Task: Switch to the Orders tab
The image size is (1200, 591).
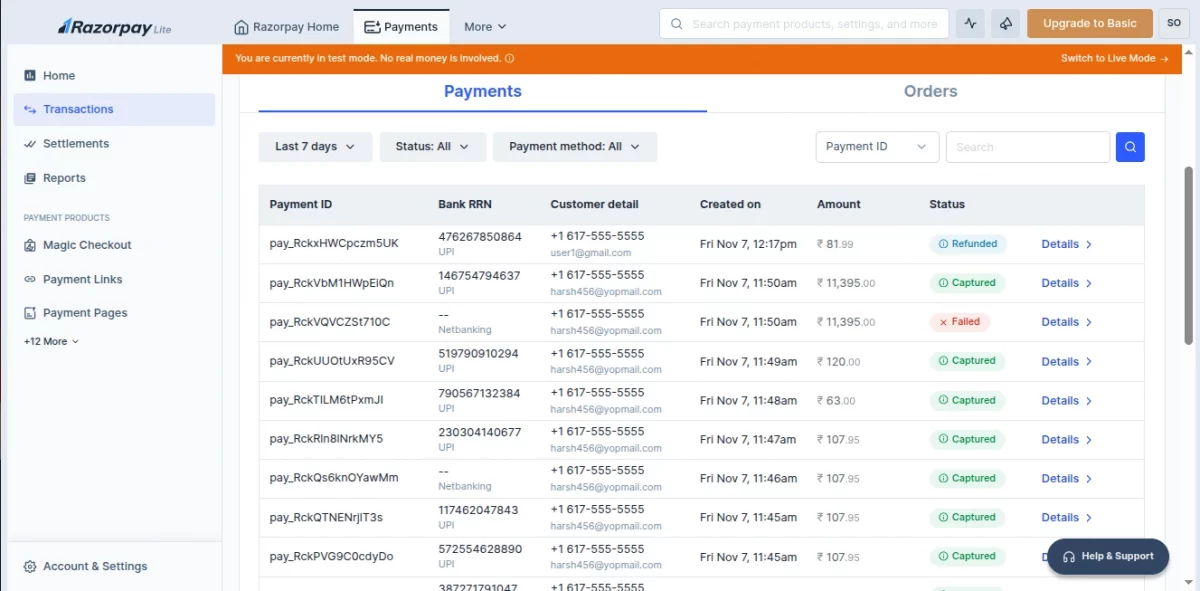Action: (930, 91)
